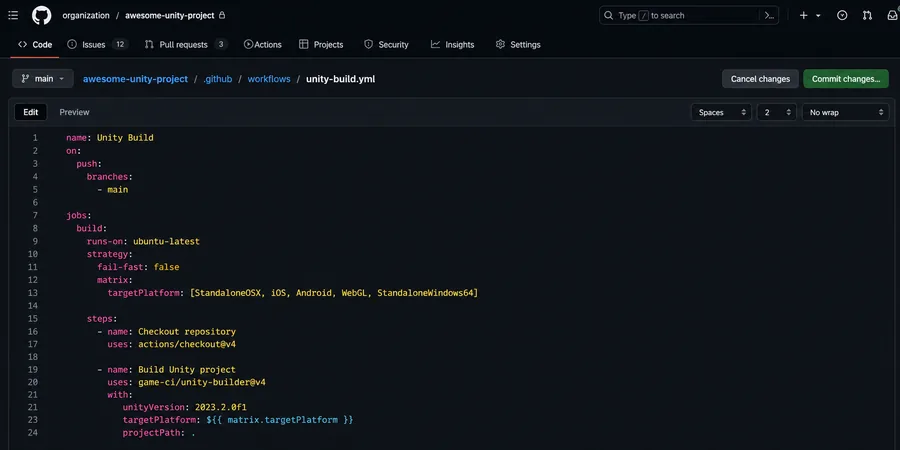
Task: Click 'unityVersion: 2023.2.0f1' line
Action: coord(184,408)
